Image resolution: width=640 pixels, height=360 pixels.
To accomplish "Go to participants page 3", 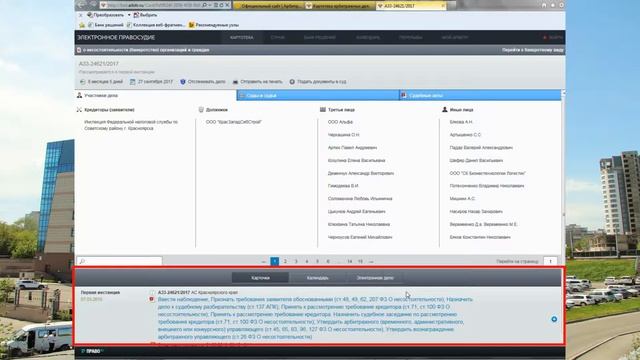I will pyautogui.click(x=296, y=261).
